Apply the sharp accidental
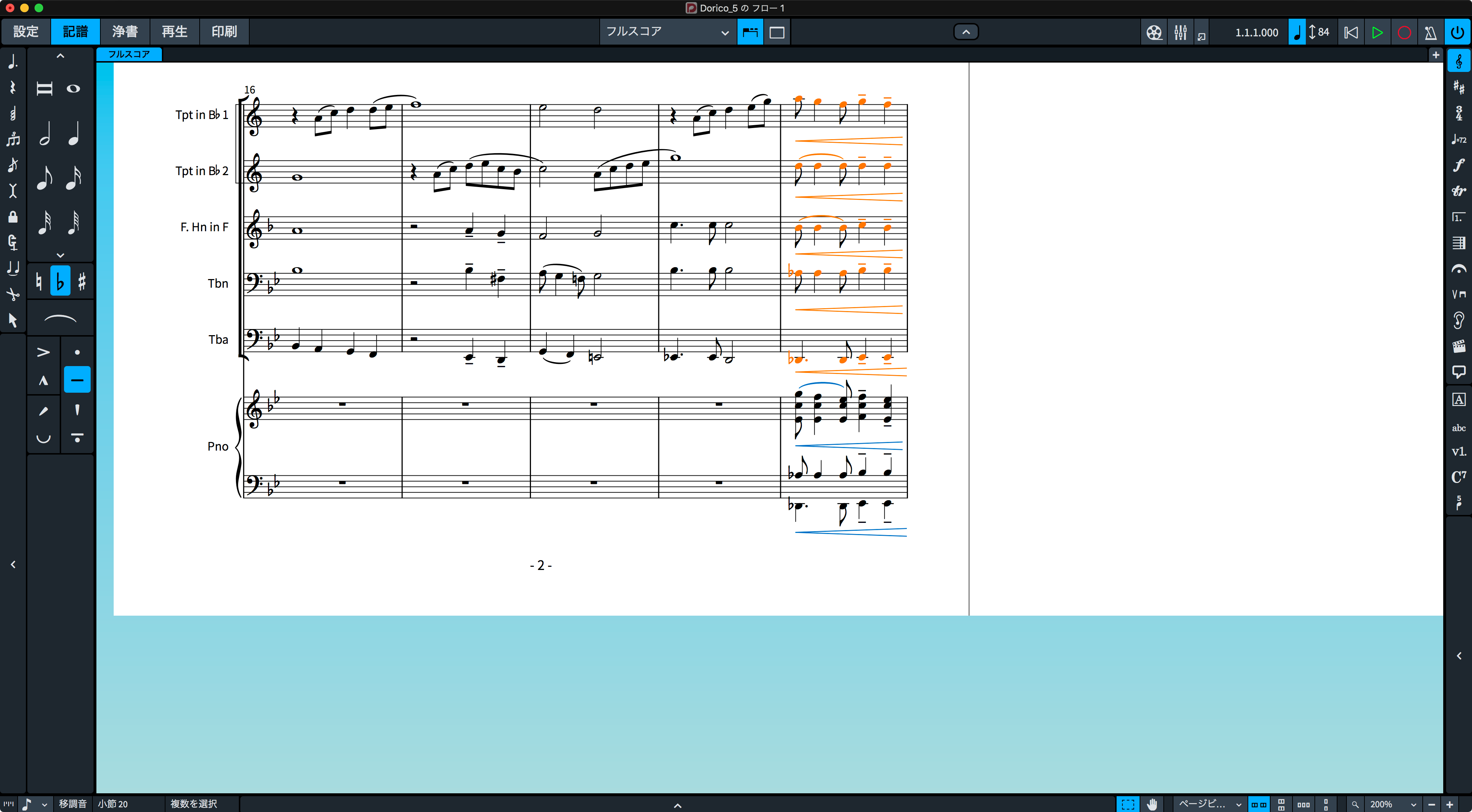Viewport: 1472px width, 812px height. pyautogui.click(x=82, y=281)
